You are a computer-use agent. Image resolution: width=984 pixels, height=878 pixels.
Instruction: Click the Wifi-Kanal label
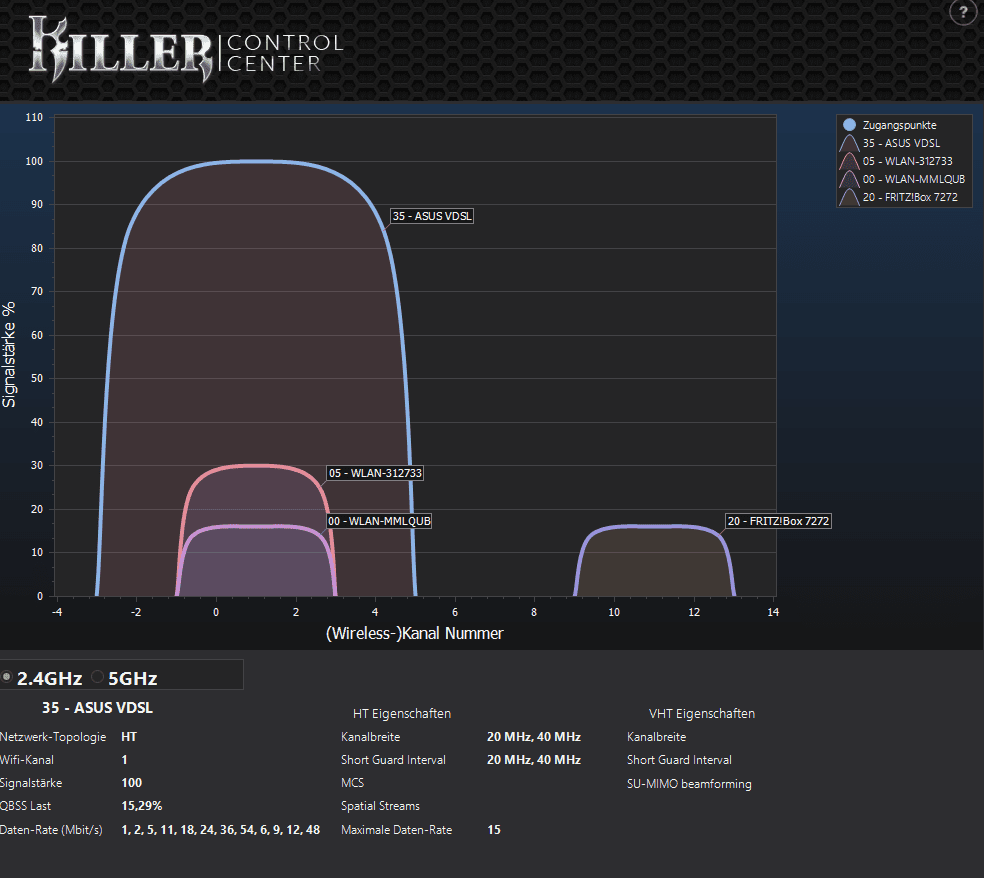27,760
